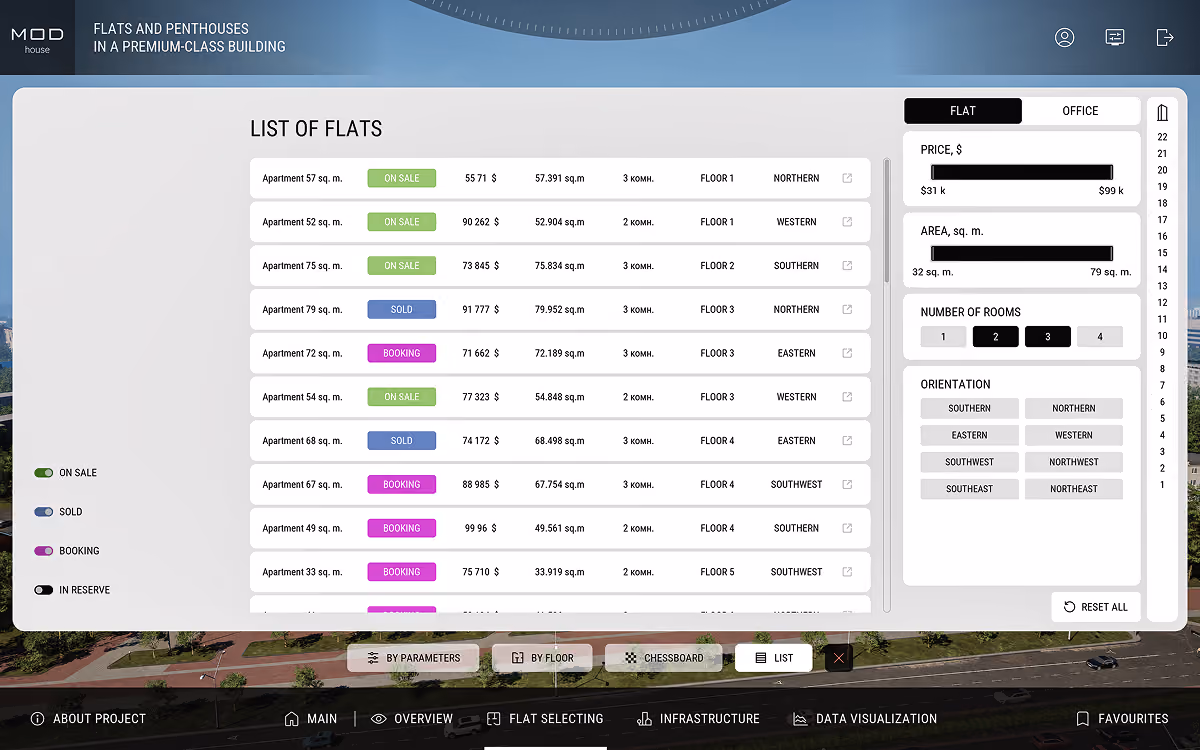Open the user profile icon

point(1064,37)
